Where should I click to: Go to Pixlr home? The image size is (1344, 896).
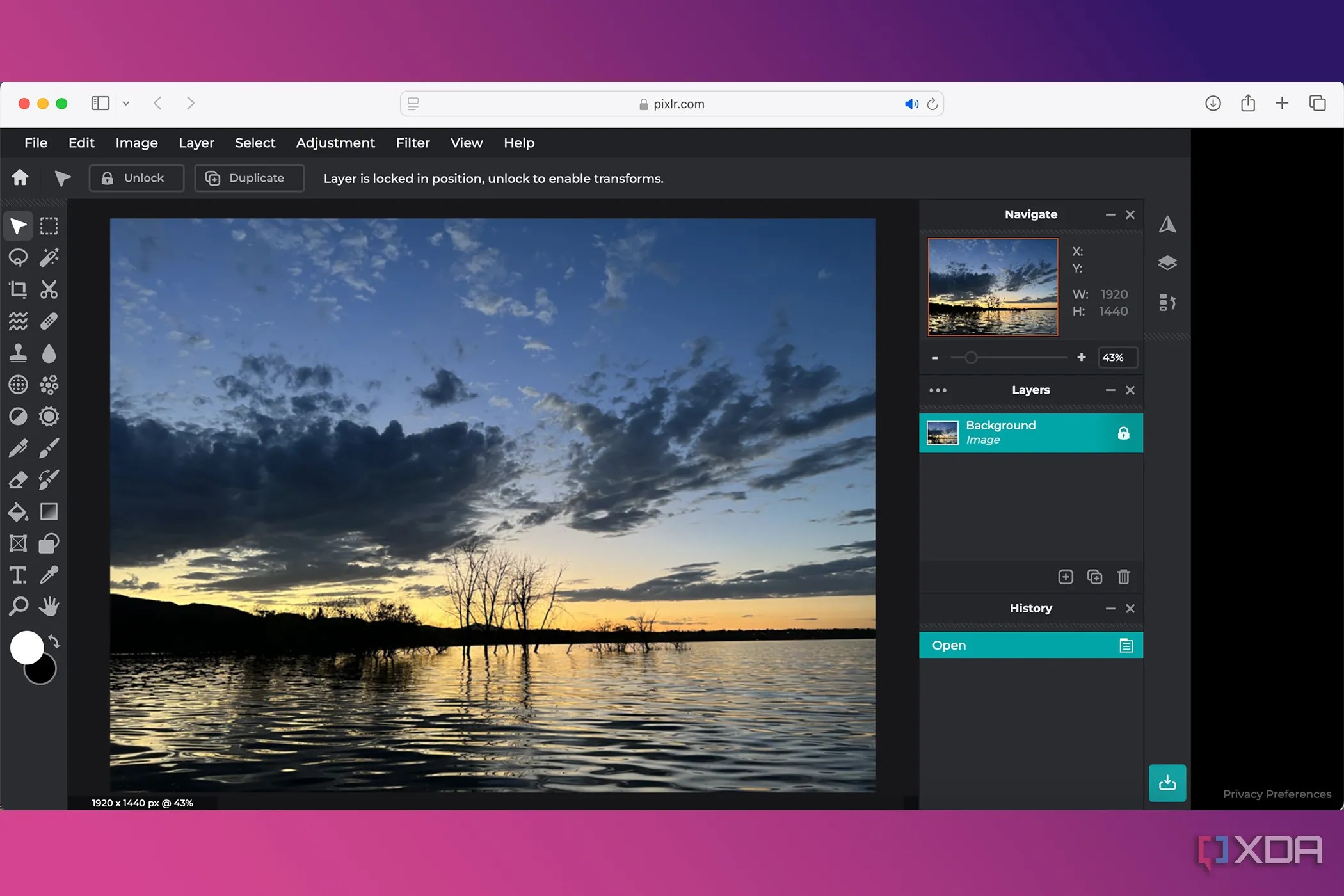pos(20,177)
